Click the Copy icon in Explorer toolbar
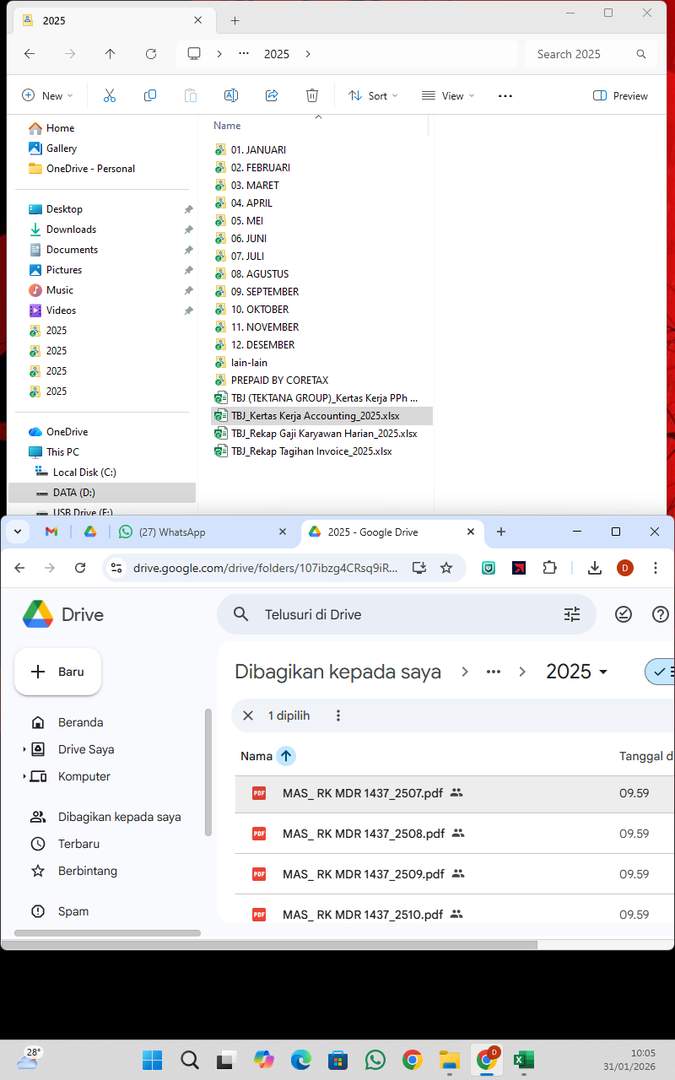675x1080 pixels. click(x=149, y=96)
